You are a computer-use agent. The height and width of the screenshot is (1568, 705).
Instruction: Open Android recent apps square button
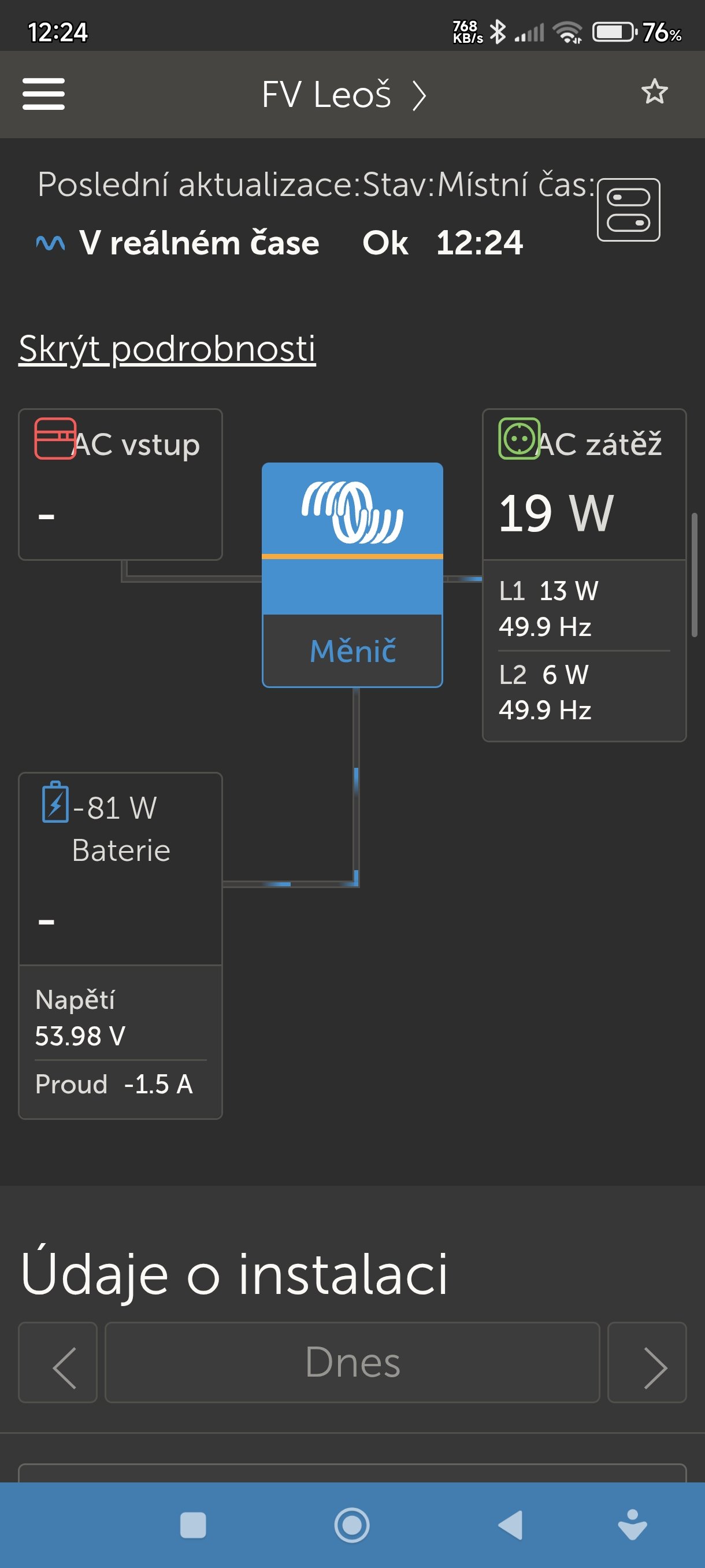coord(193,1525)
